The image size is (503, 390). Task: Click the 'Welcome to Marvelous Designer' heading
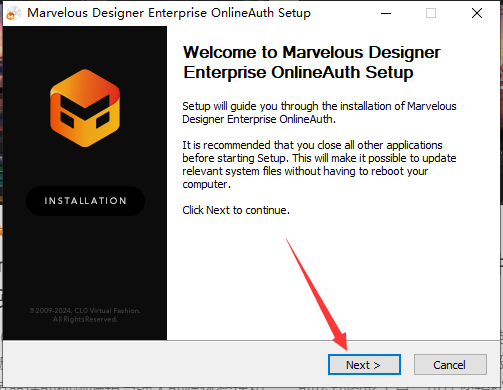point(312,52)
